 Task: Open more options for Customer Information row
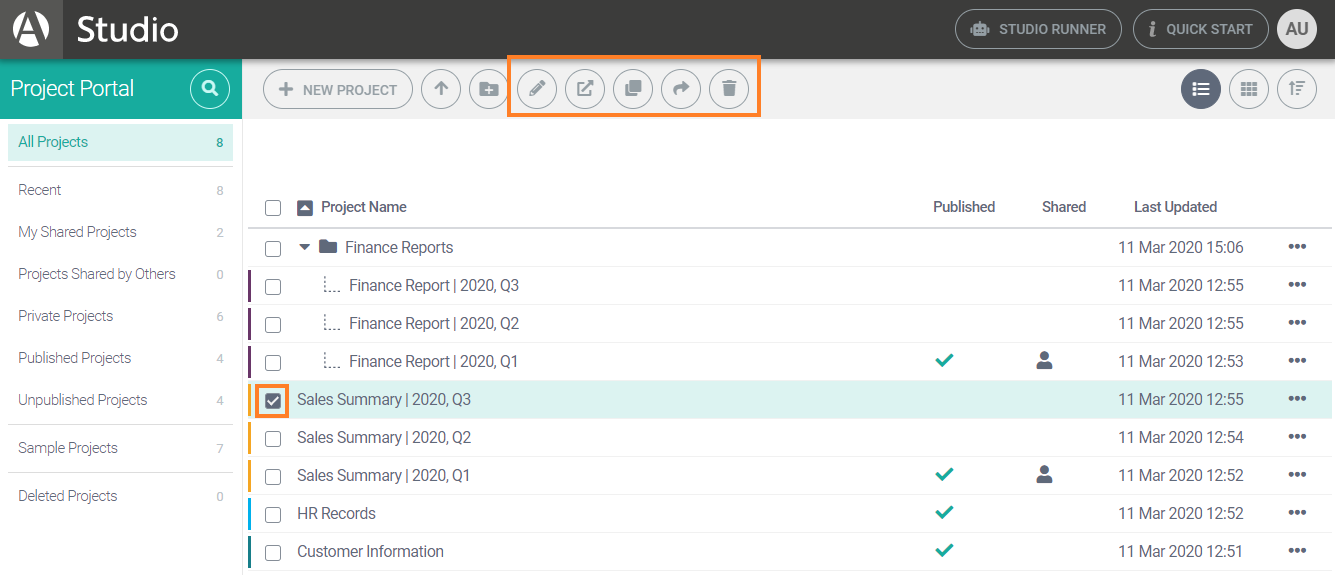[1297, 551]
